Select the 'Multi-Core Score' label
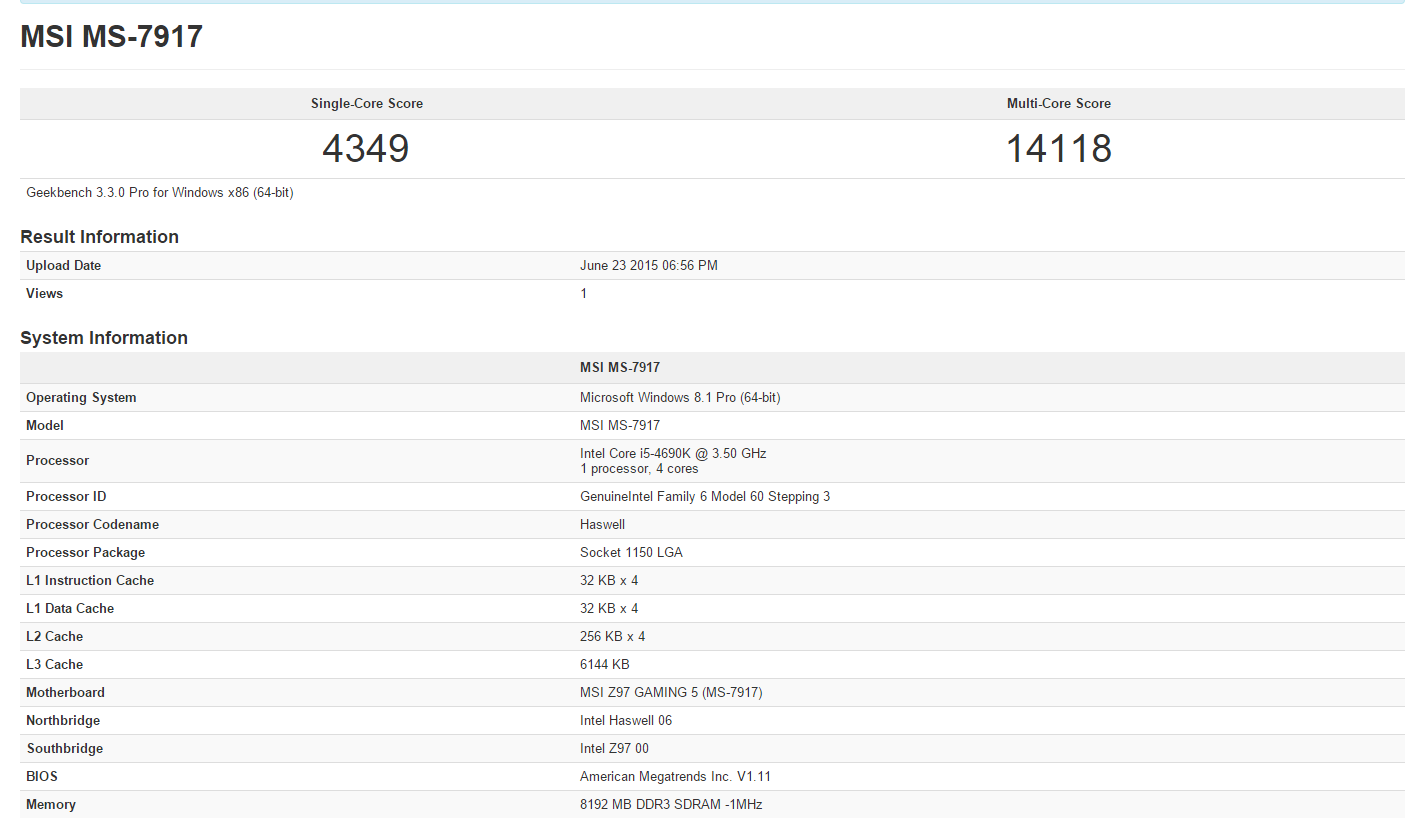 pos(1059,104)
